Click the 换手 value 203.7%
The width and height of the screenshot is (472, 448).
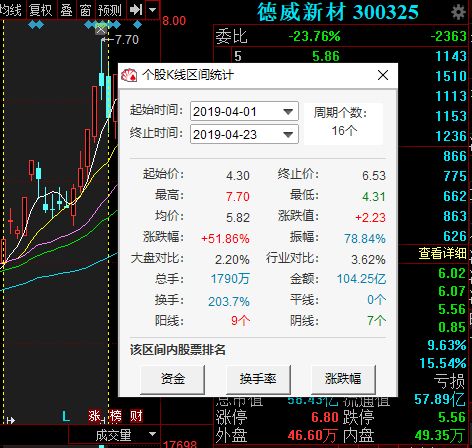coord(229,302)
